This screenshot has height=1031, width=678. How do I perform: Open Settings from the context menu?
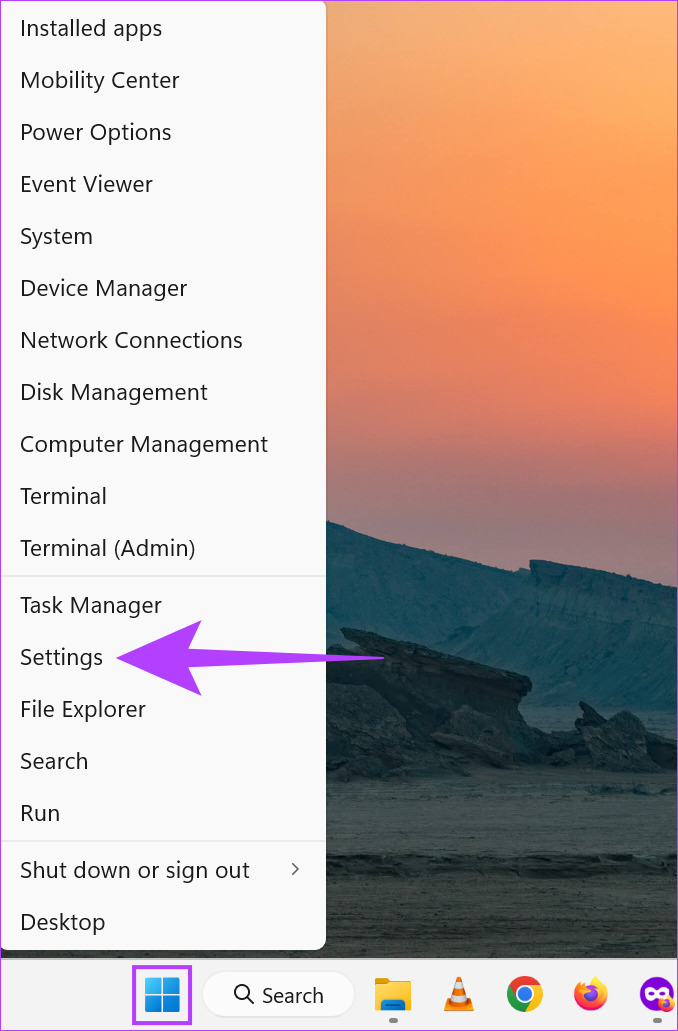[x=163, y=657]
